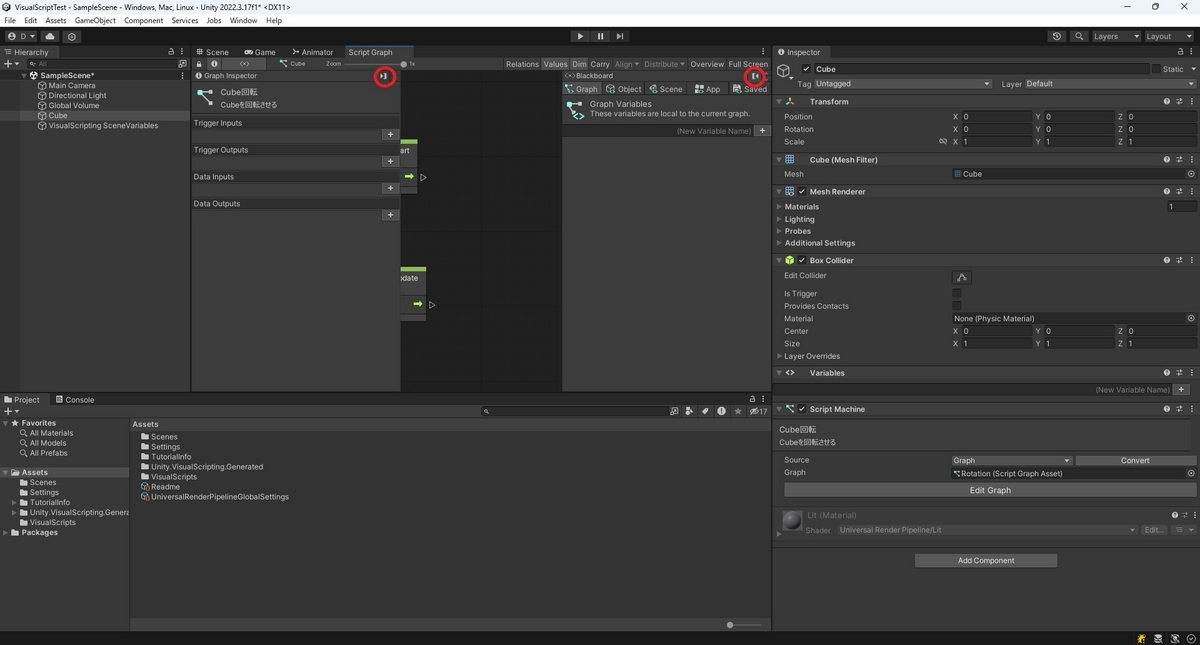Viewport: 1200px width, 645px height.
Task: Expand the Lighting section in Mesh Renderer
Action: tap(780, 219)
